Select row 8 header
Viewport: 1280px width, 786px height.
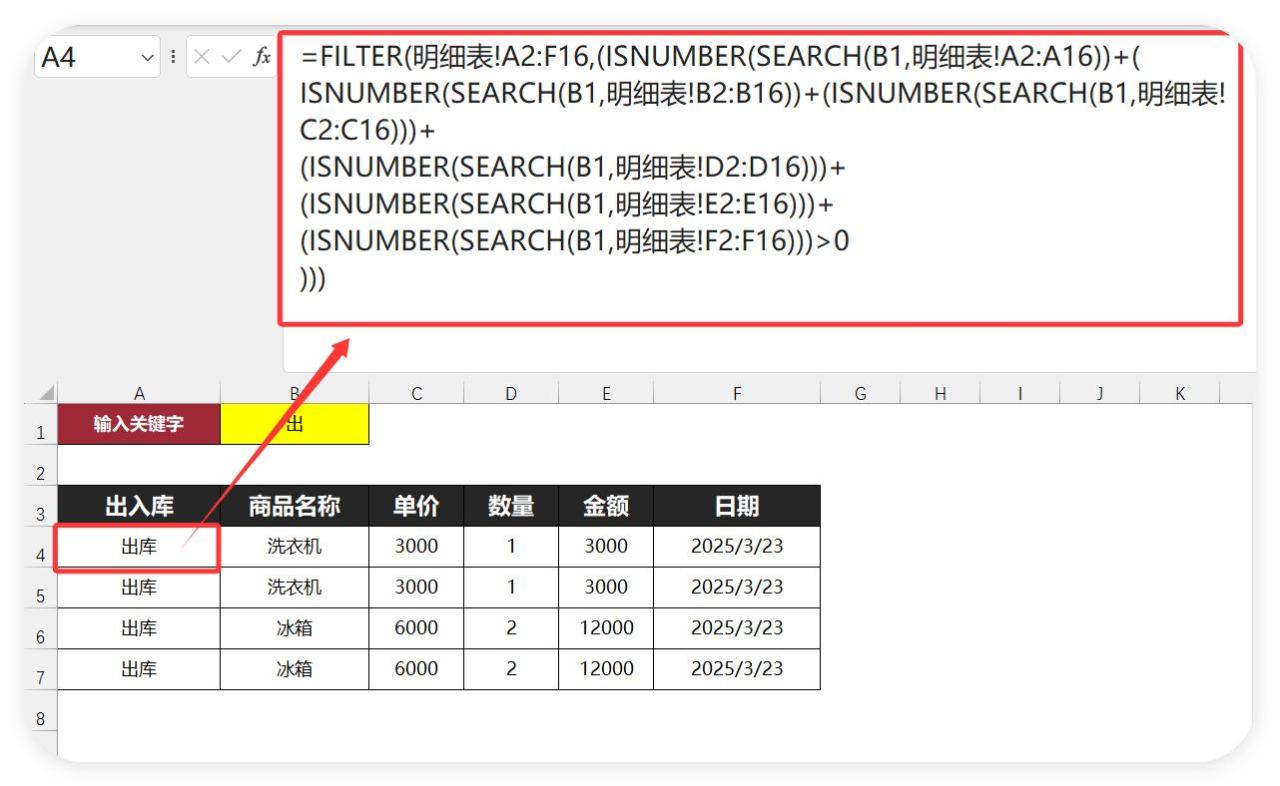tap(42, 710)
